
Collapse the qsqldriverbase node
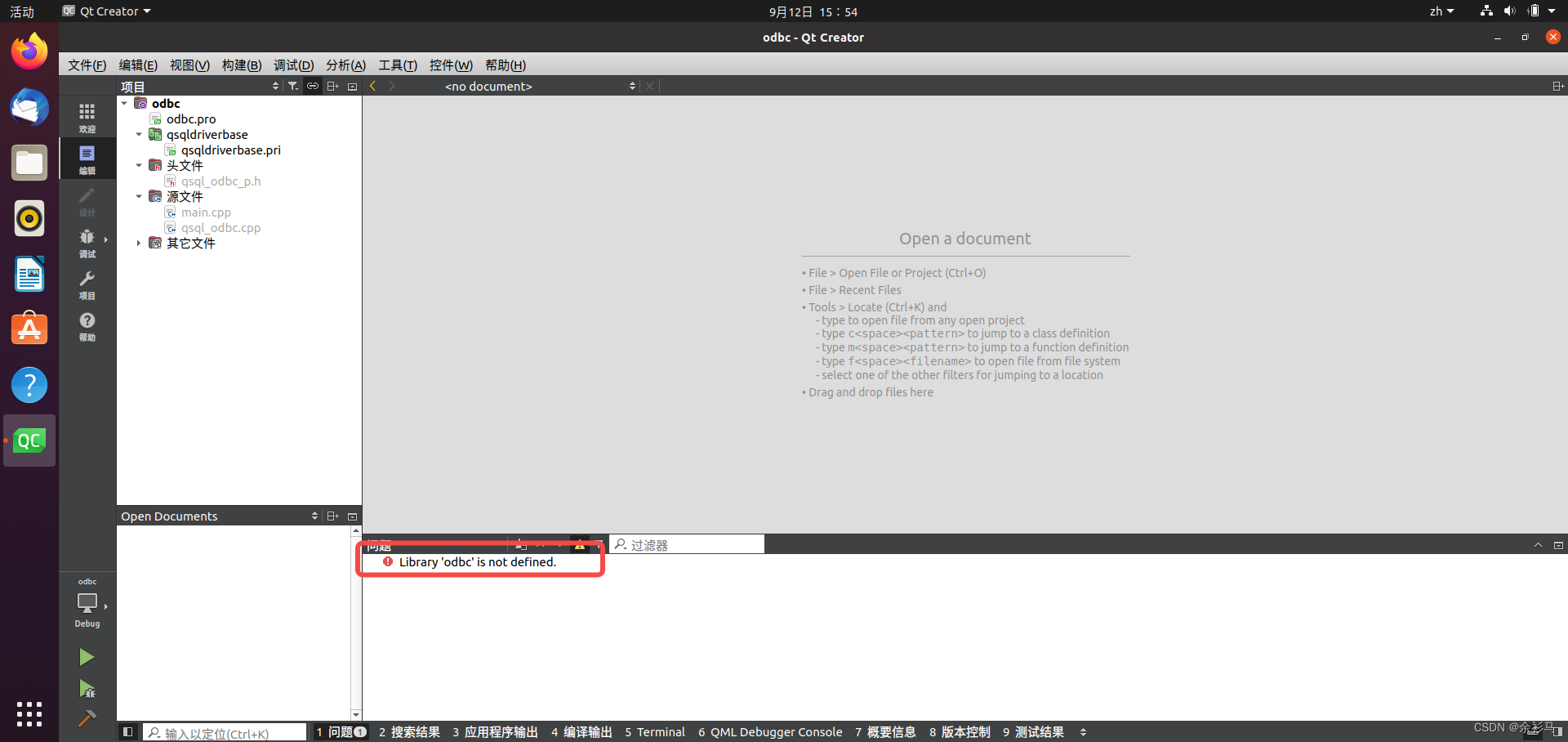point(139,134)
